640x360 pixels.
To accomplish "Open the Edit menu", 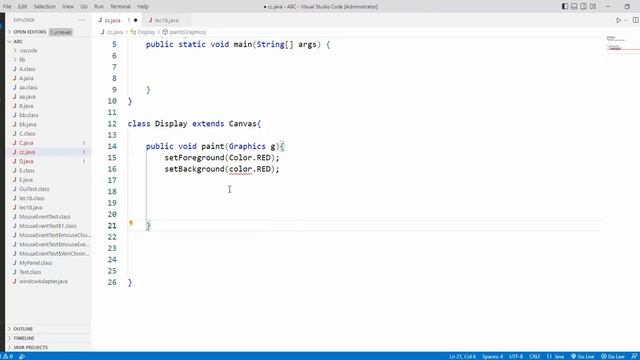I will (22, 7).
